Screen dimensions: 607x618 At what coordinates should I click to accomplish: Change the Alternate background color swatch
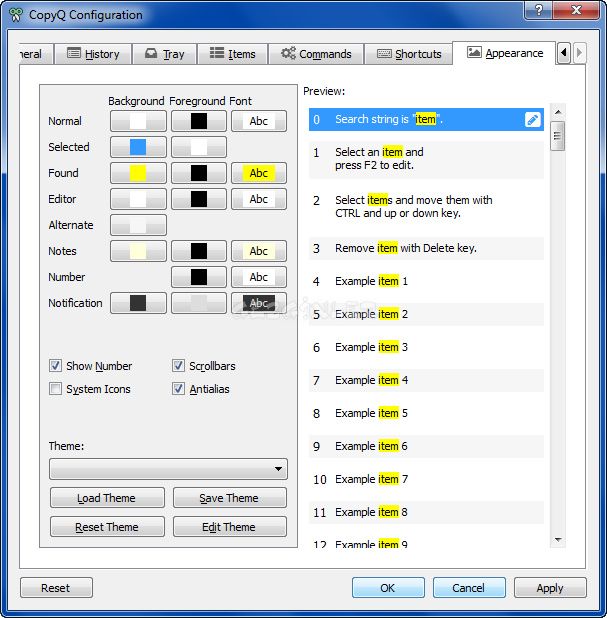[138, 225]
